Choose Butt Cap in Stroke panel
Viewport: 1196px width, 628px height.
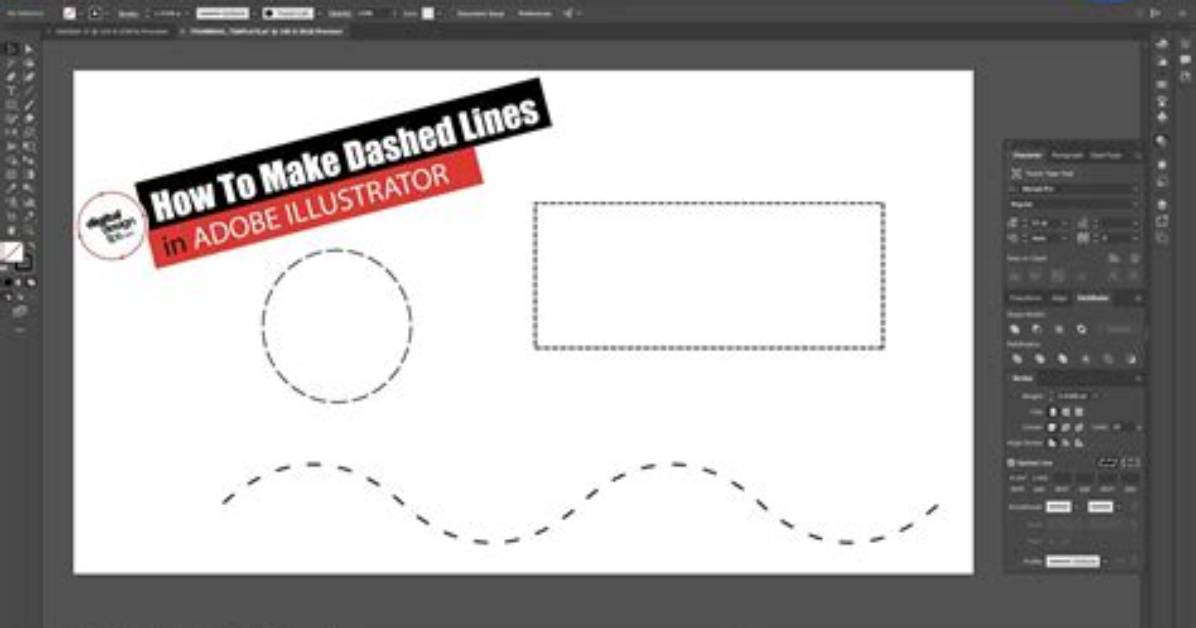point(1053,412)
